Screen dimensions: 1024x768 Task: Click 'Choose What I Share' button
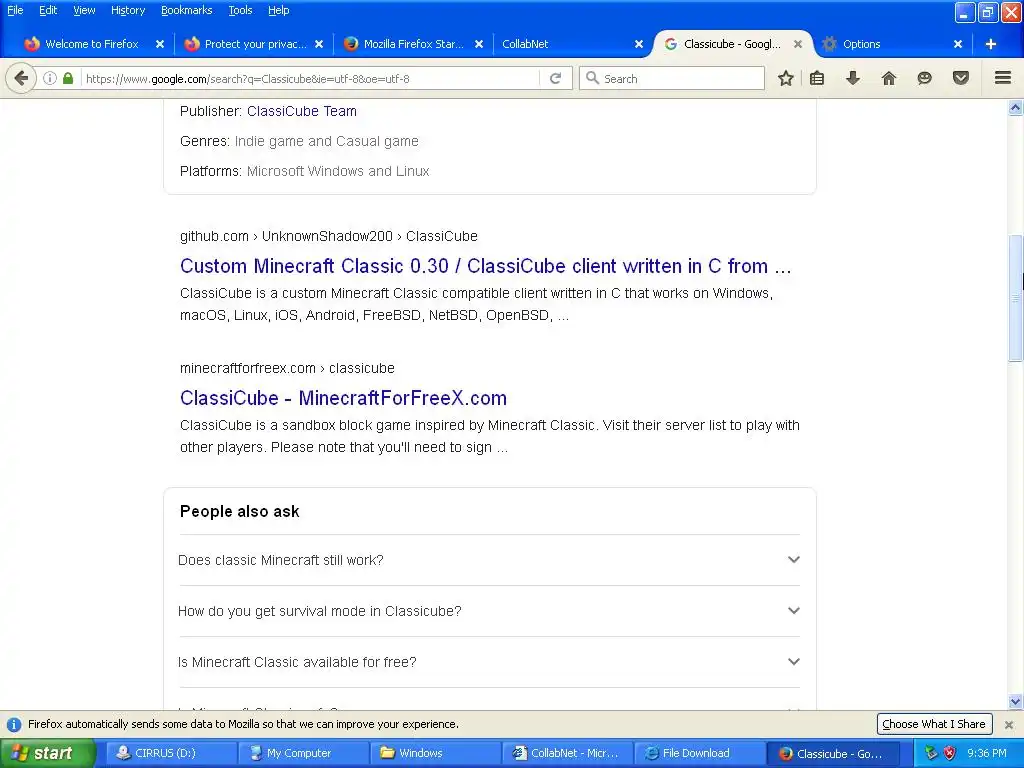[934, 724]
